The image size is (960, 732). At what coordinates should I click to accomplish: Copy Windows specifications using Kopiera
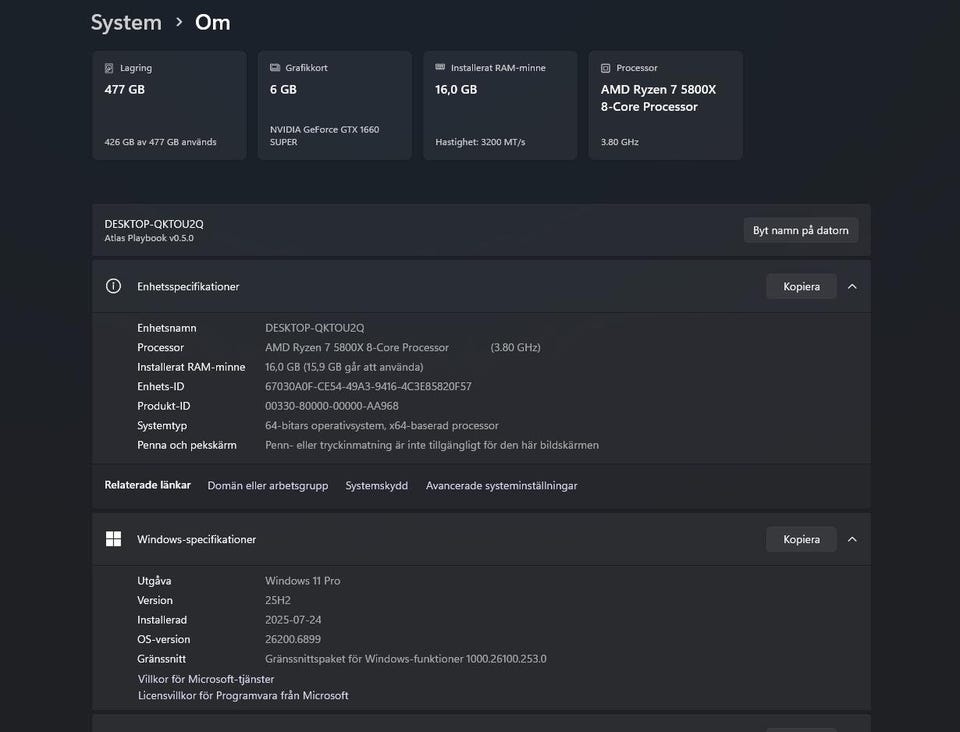pyautogui.click(x=801, y=539)
